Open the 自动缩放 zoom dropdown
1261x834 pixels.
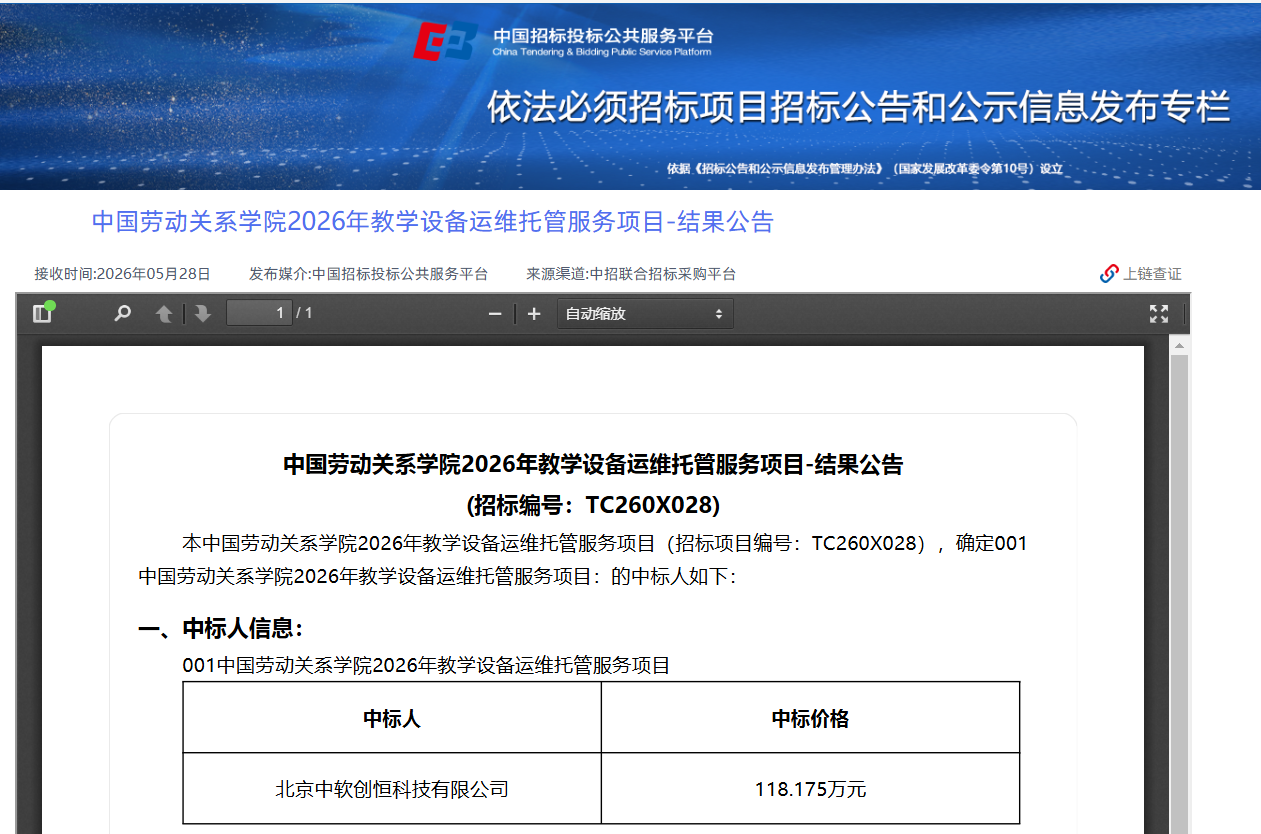click(x=645, y=314)
